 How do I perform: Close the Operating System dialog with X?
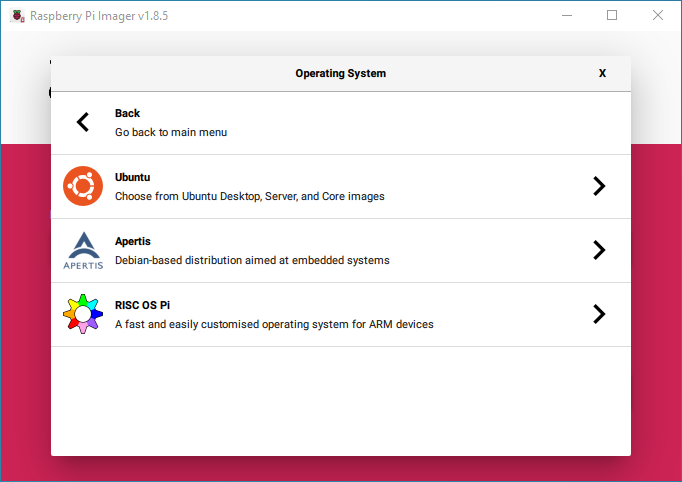602,73
